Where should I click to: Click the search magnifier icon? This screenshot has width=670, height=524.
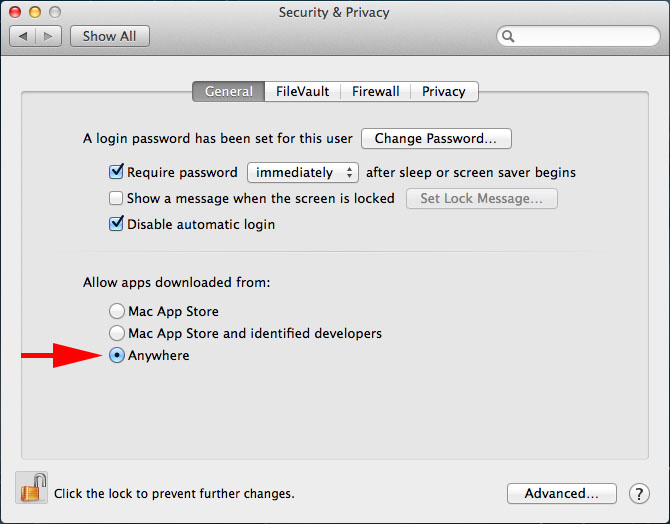(509, 36)
